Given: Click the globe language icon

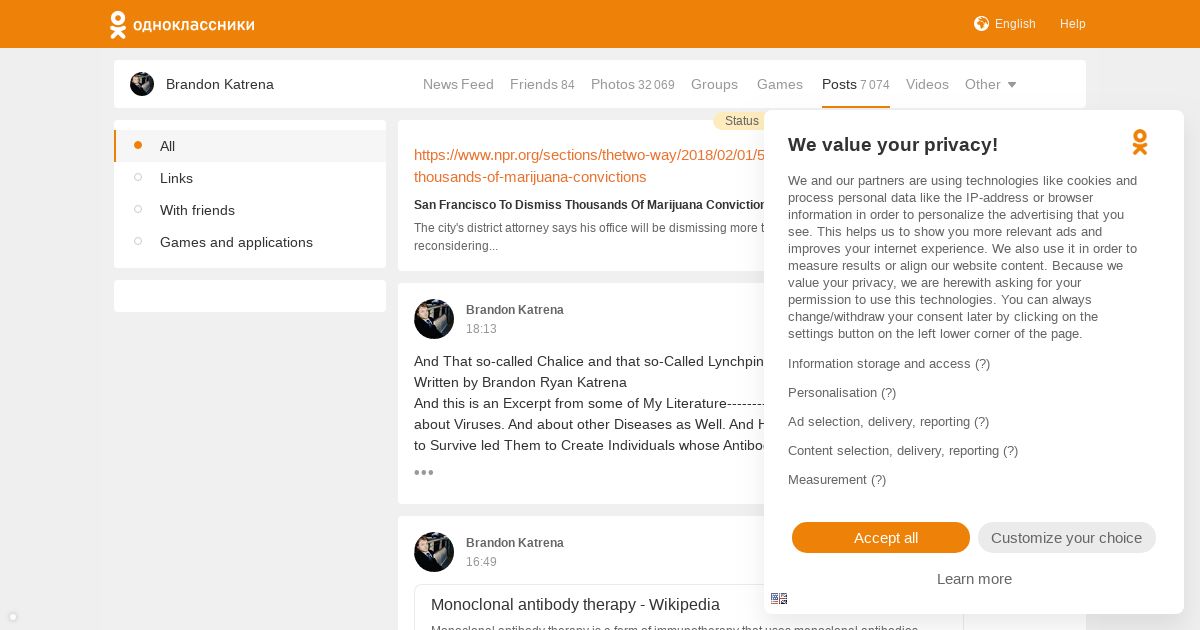Looking at the screenshot, I should pyautogui.click(x=981, y=23).
